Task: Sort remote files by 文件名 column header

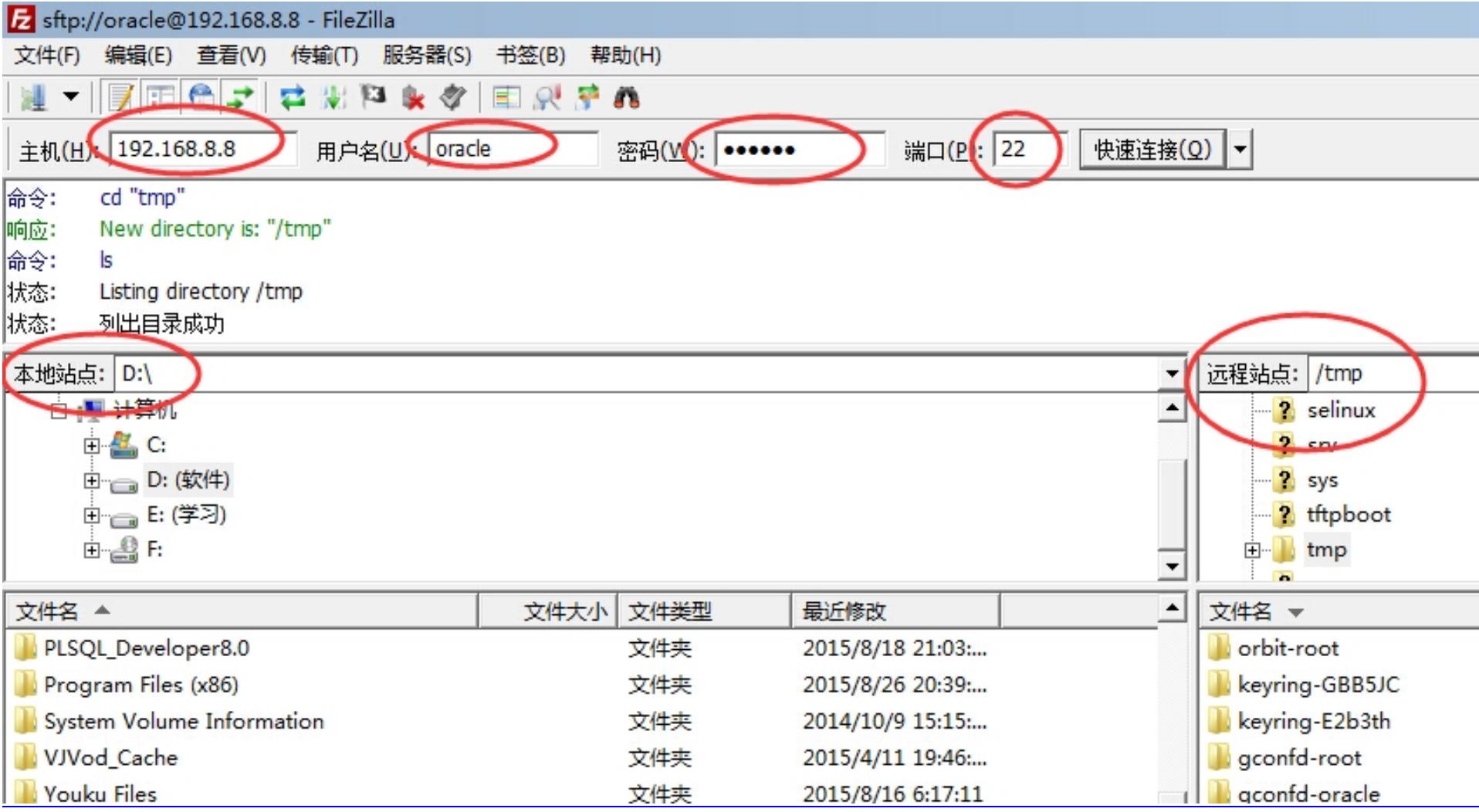Action: [x=1339, y=611]
